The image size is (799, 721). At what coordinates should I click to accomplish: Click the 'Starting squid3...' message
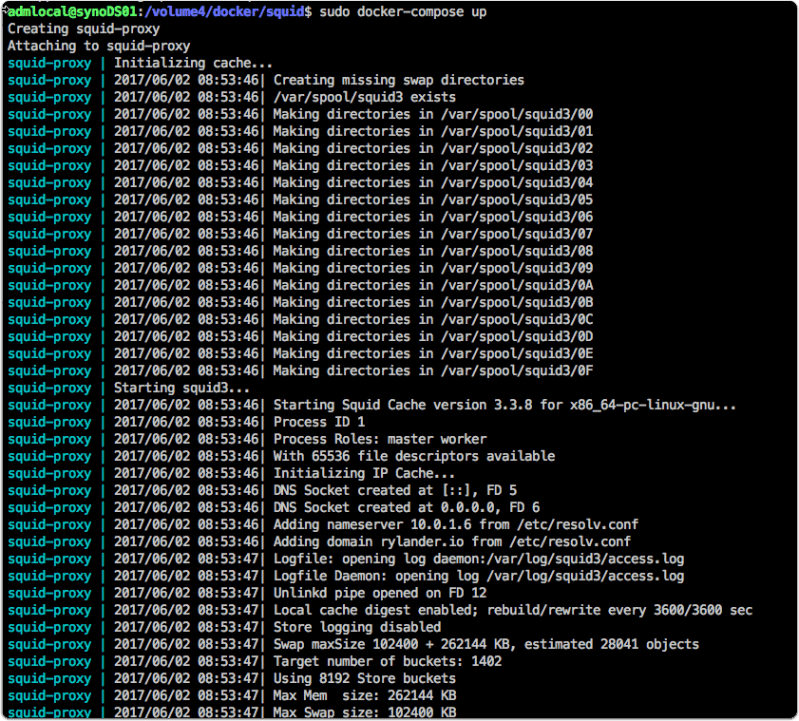tap(182, 388)
